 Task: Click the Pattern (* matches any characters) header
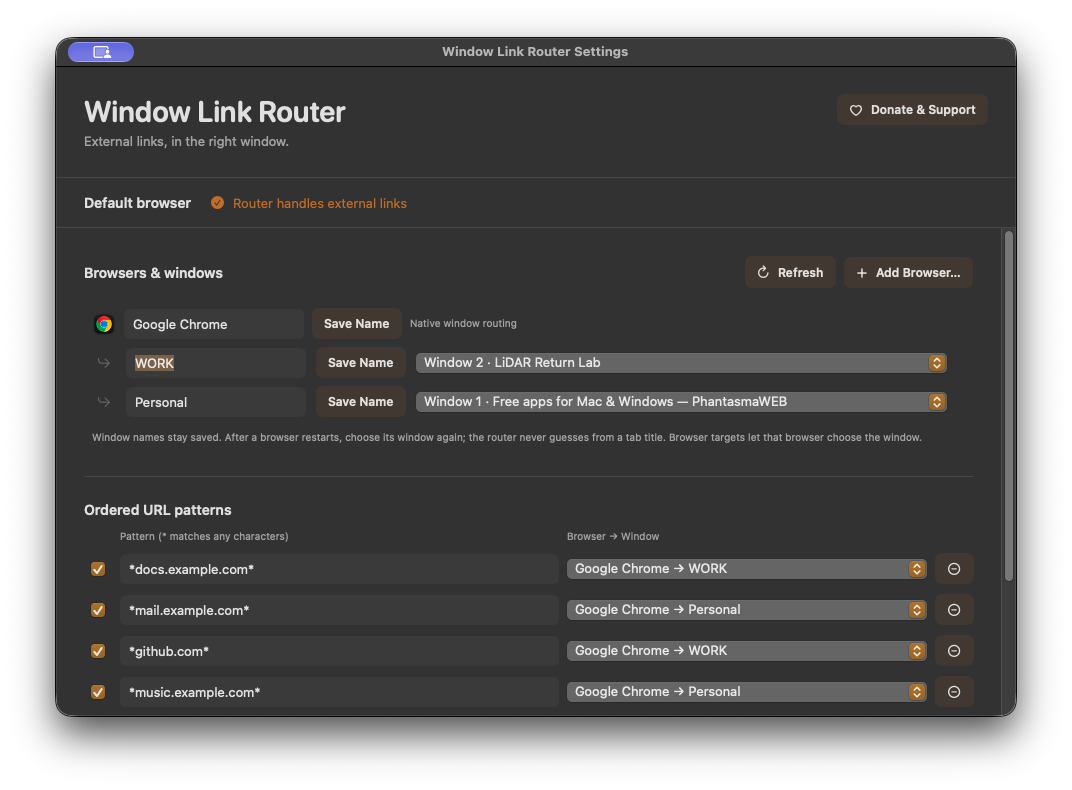pos(204,536)
